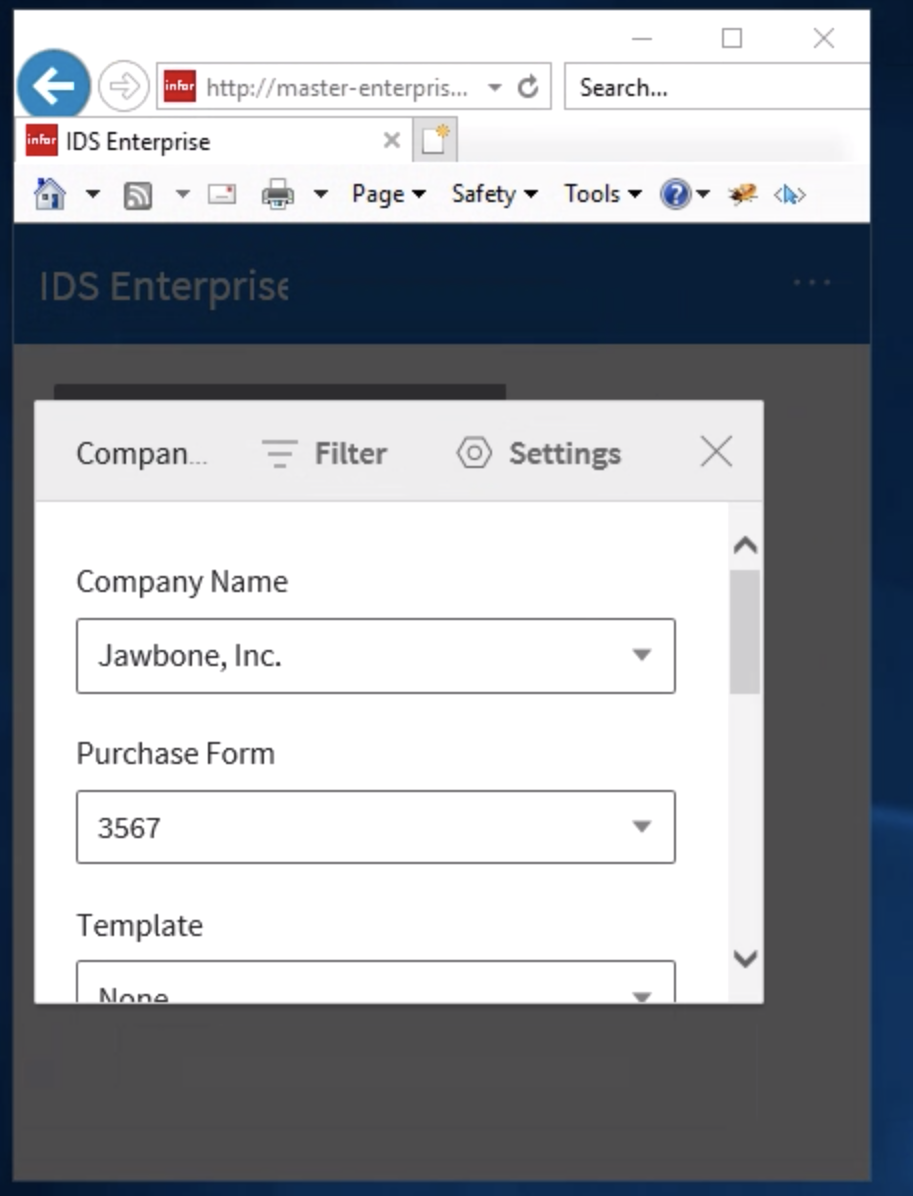Click the Template label

[x=140, y=925]
